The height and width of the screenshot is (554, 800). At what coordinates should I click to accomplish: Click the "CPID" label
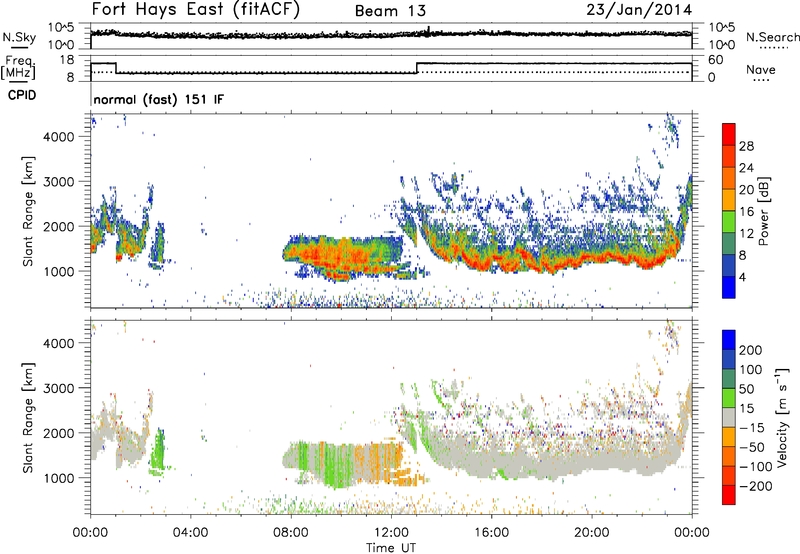(x=22, y=95)
